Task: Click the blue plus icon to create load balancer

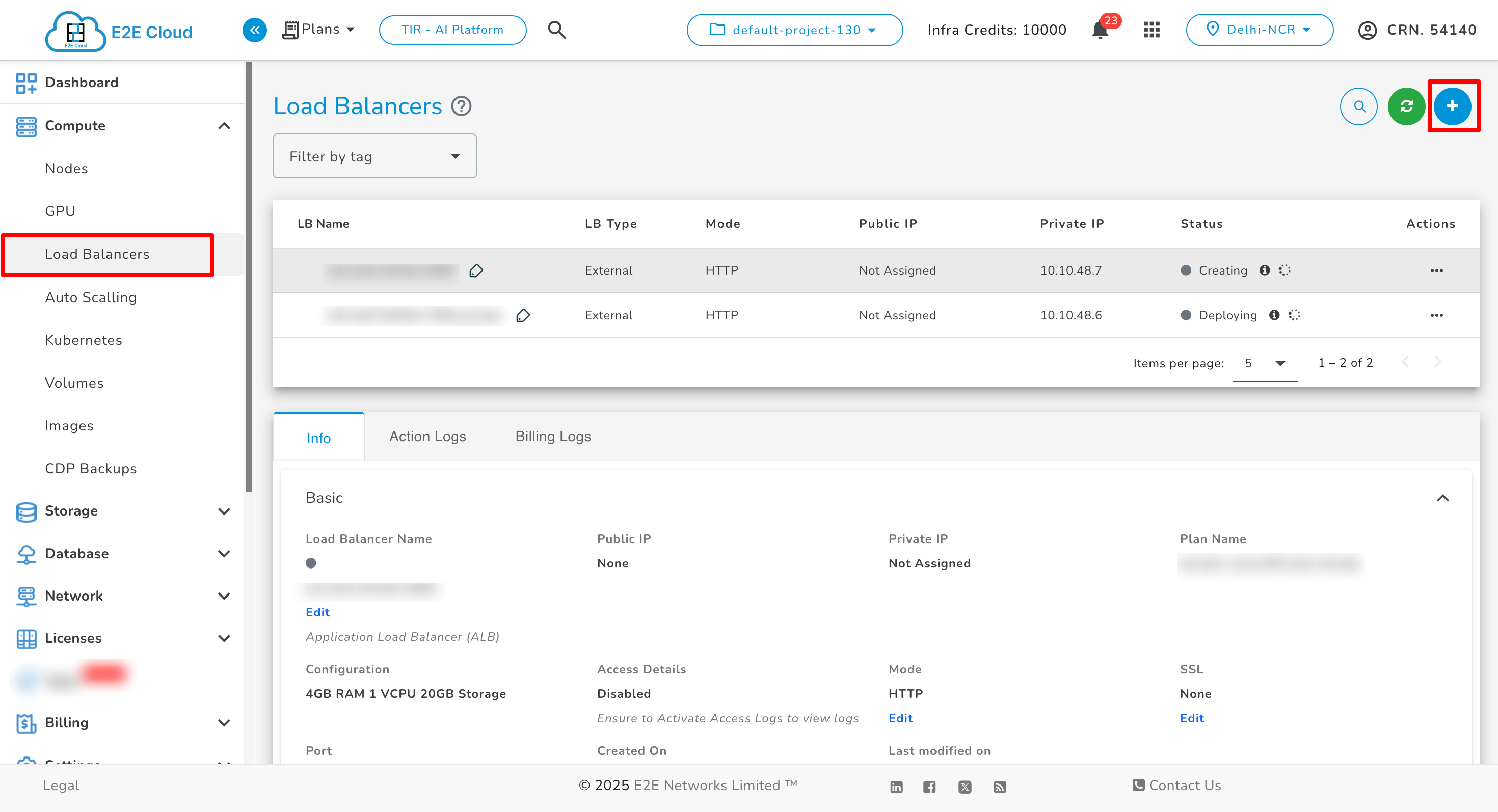Action: 1453,106
